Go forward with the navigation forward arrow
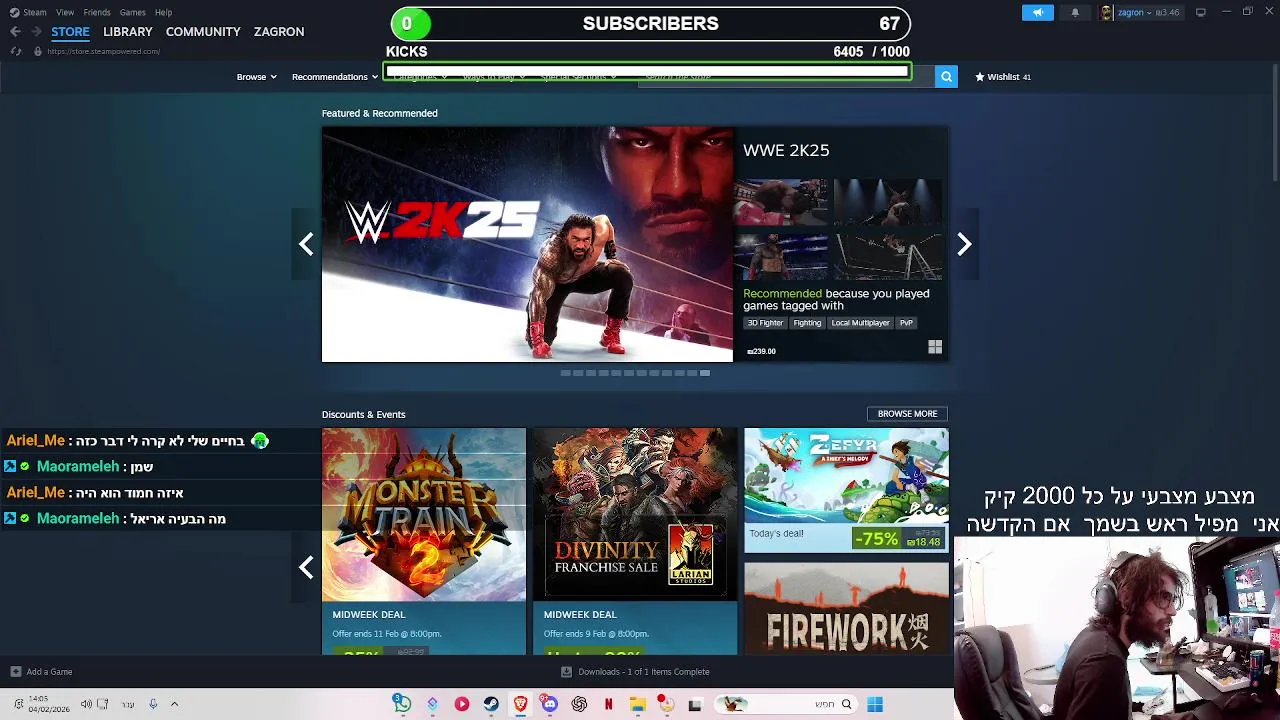 point(37,32)
